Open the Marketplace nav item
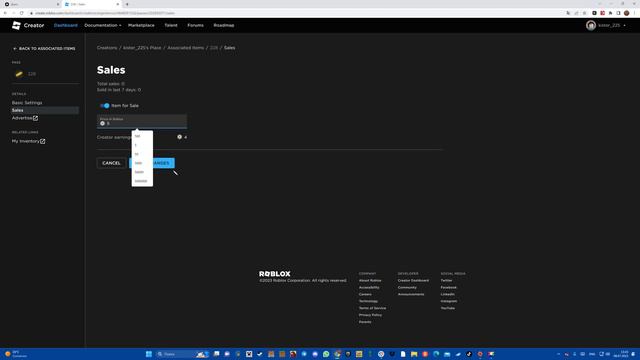Viewport: 640px width, 360px height. 141,25
